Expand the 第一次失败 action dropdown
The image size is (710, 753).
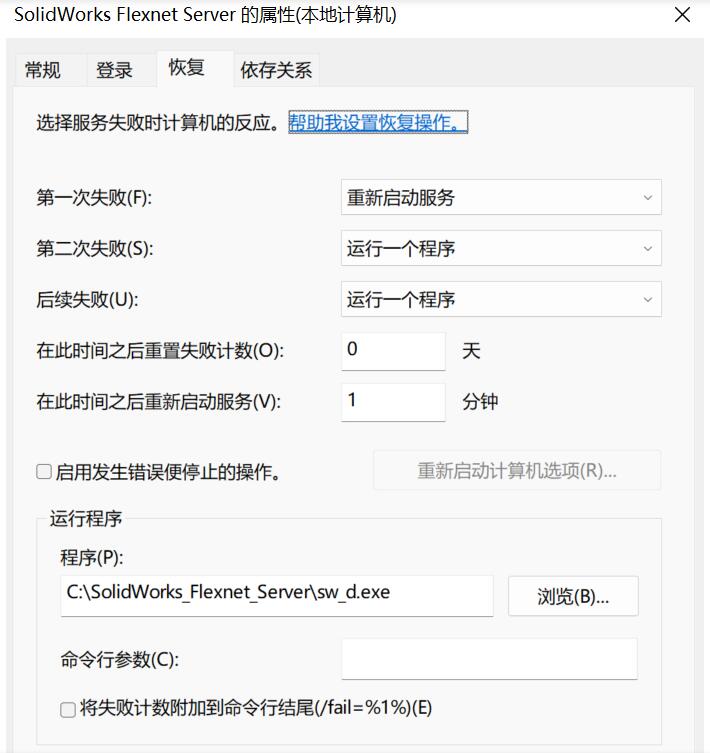[x=501, y=198]
